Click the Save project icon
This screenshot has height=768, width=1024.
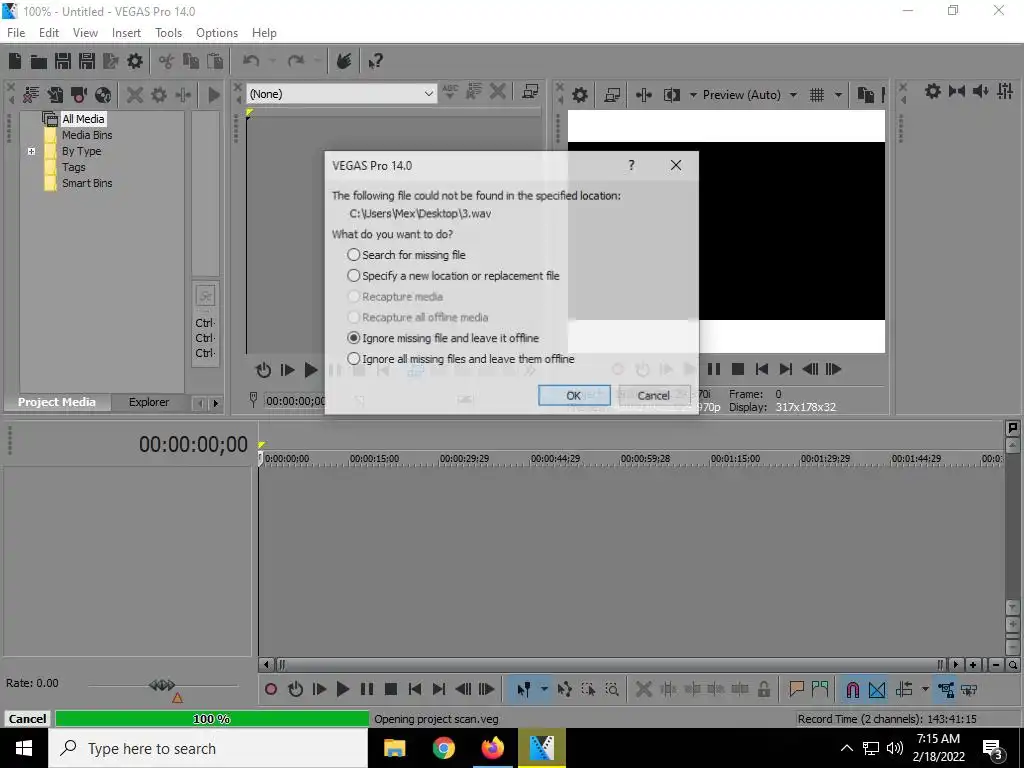[63, 61]
